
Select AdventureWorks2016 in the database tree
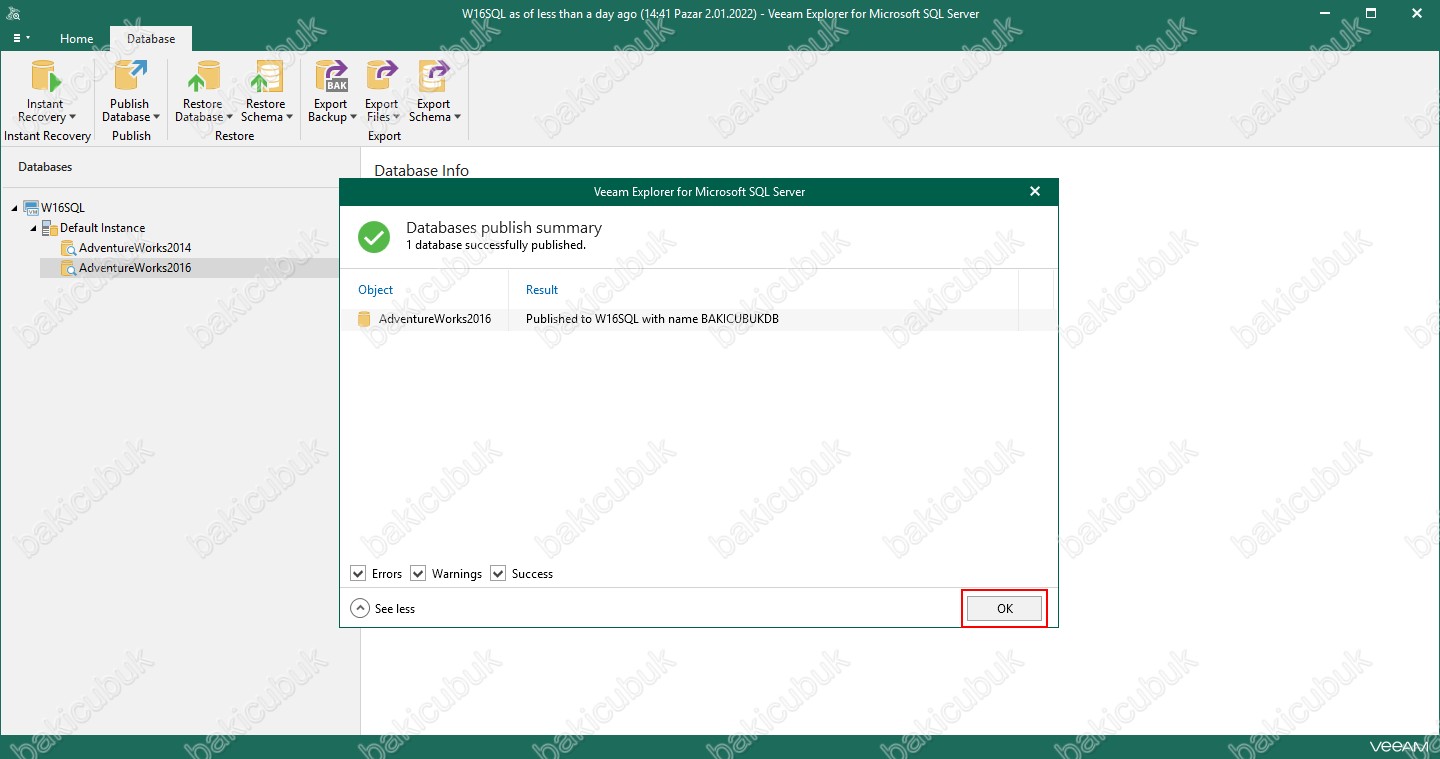coord(135,268)
